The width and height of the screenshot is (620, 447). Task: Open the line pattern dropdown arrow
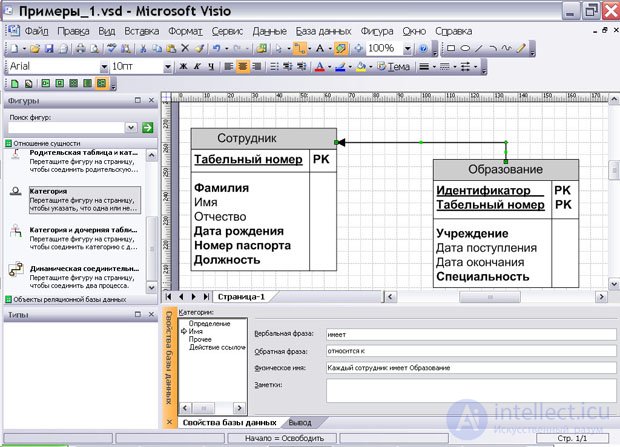pyautogui.click(x=455, y=67)
